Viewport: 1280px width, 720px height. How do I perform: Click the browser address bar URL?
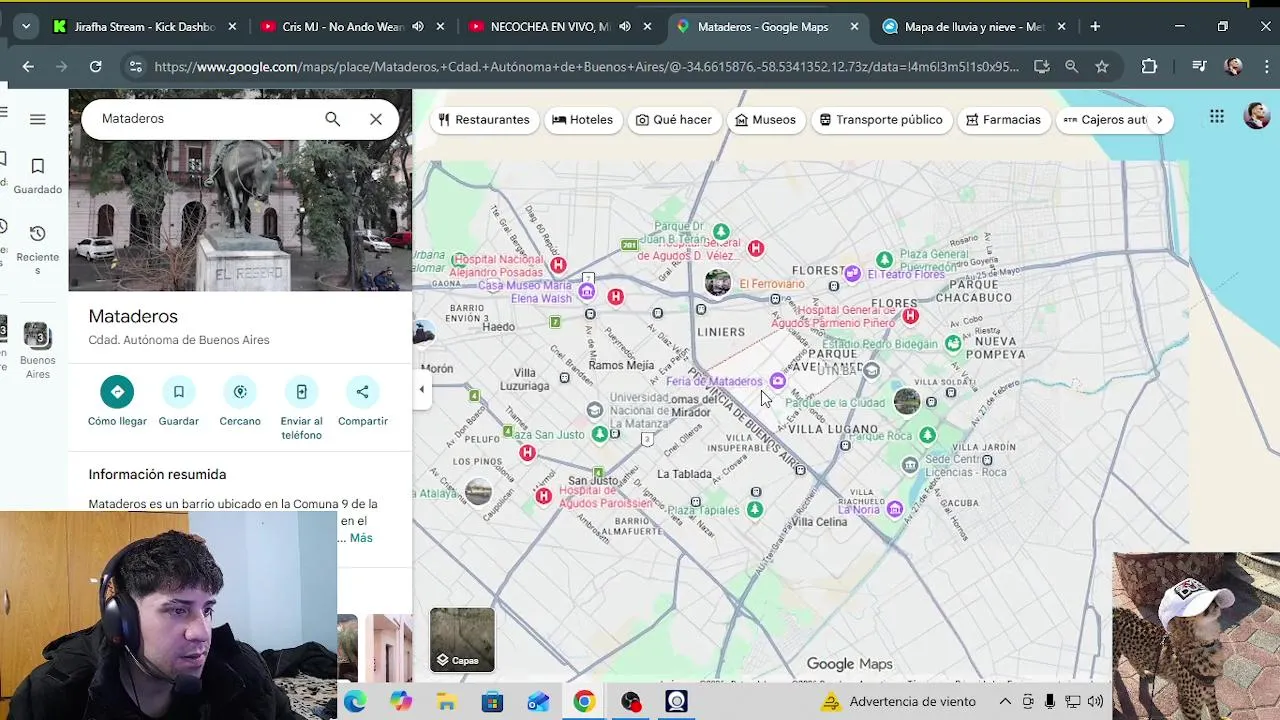[x=586, y=67]
